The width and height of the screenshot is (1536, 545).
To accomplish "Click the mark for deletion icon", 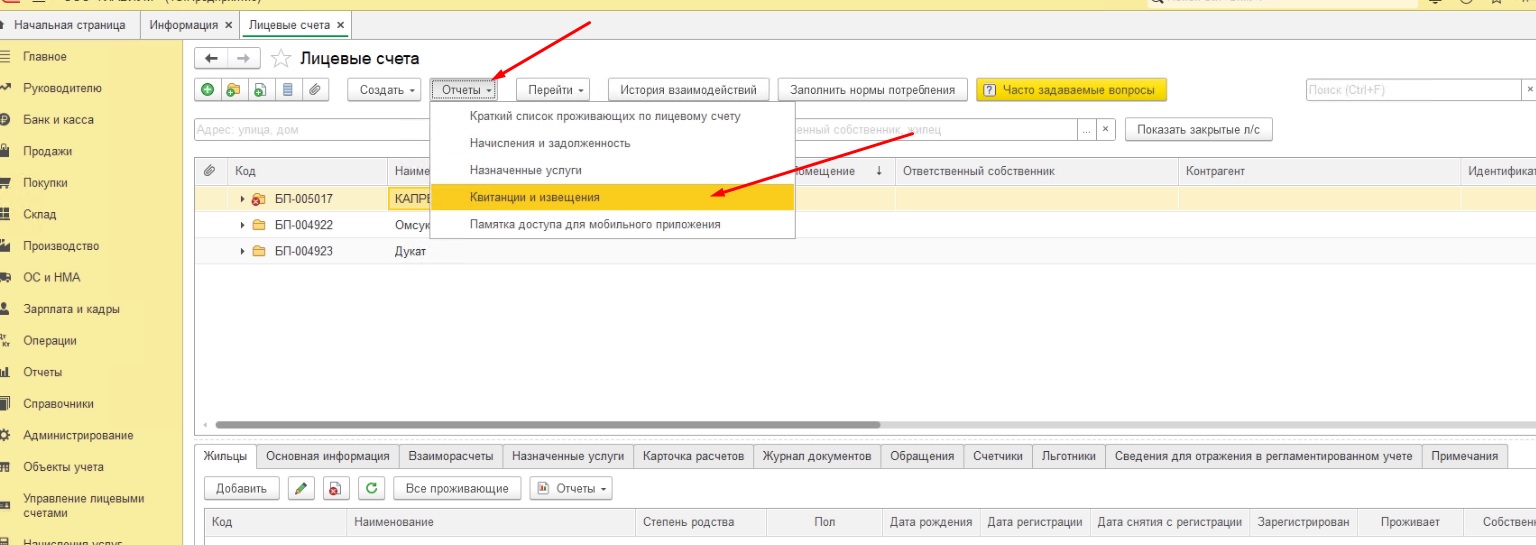I will 336,489.
